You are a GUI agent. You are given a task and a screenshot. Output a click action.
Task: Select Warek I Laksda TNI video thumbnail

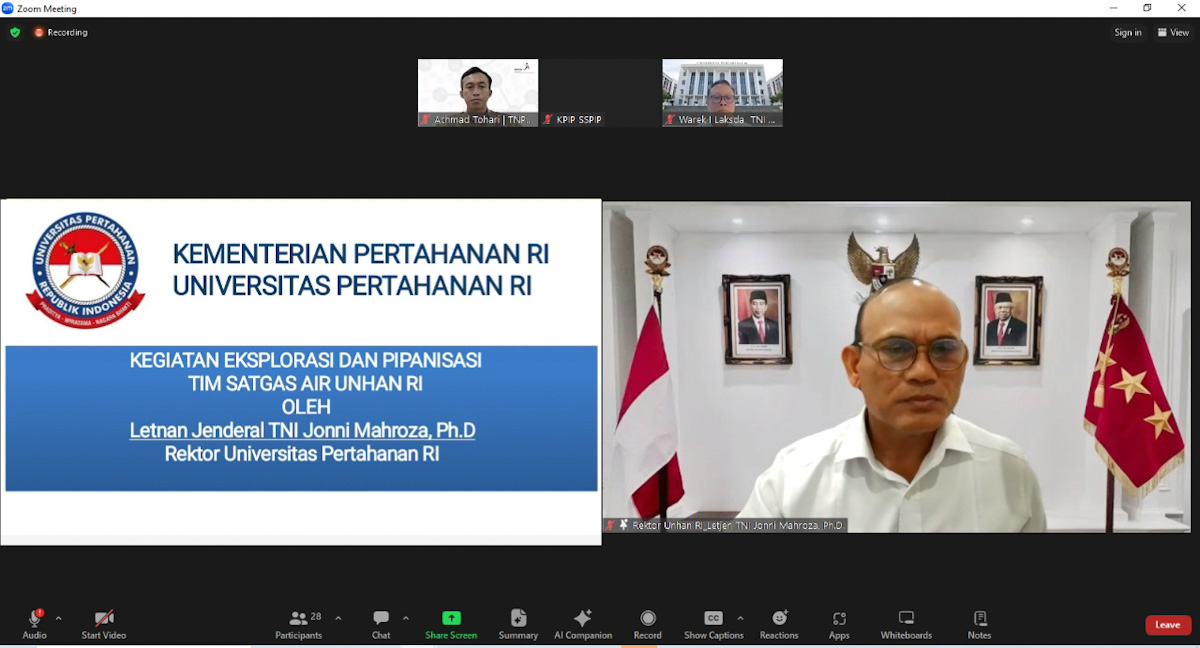[x=722, y=92]
